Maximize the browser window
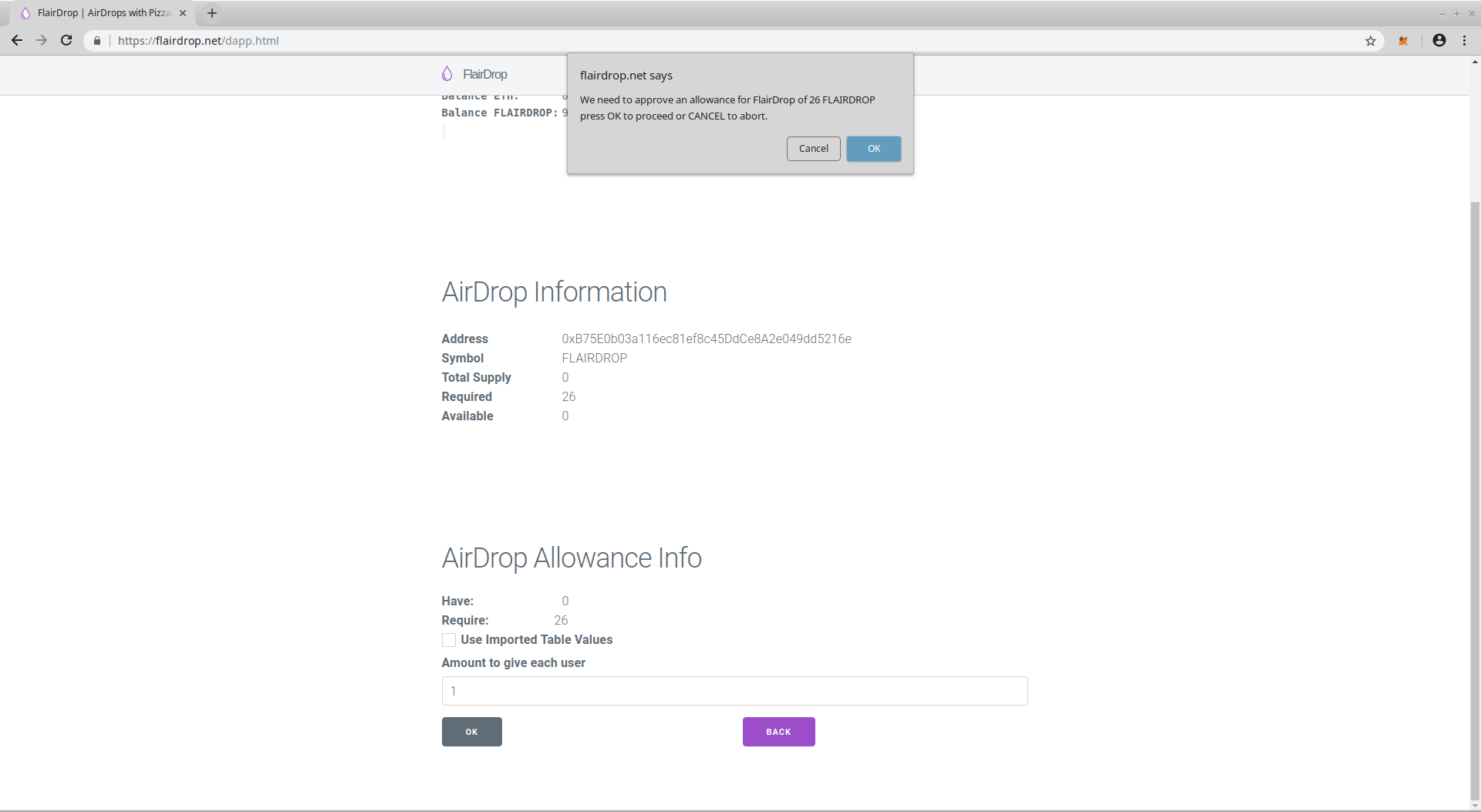The width and height of the screenshot is (1481, 812). (x=1456, y=13)
